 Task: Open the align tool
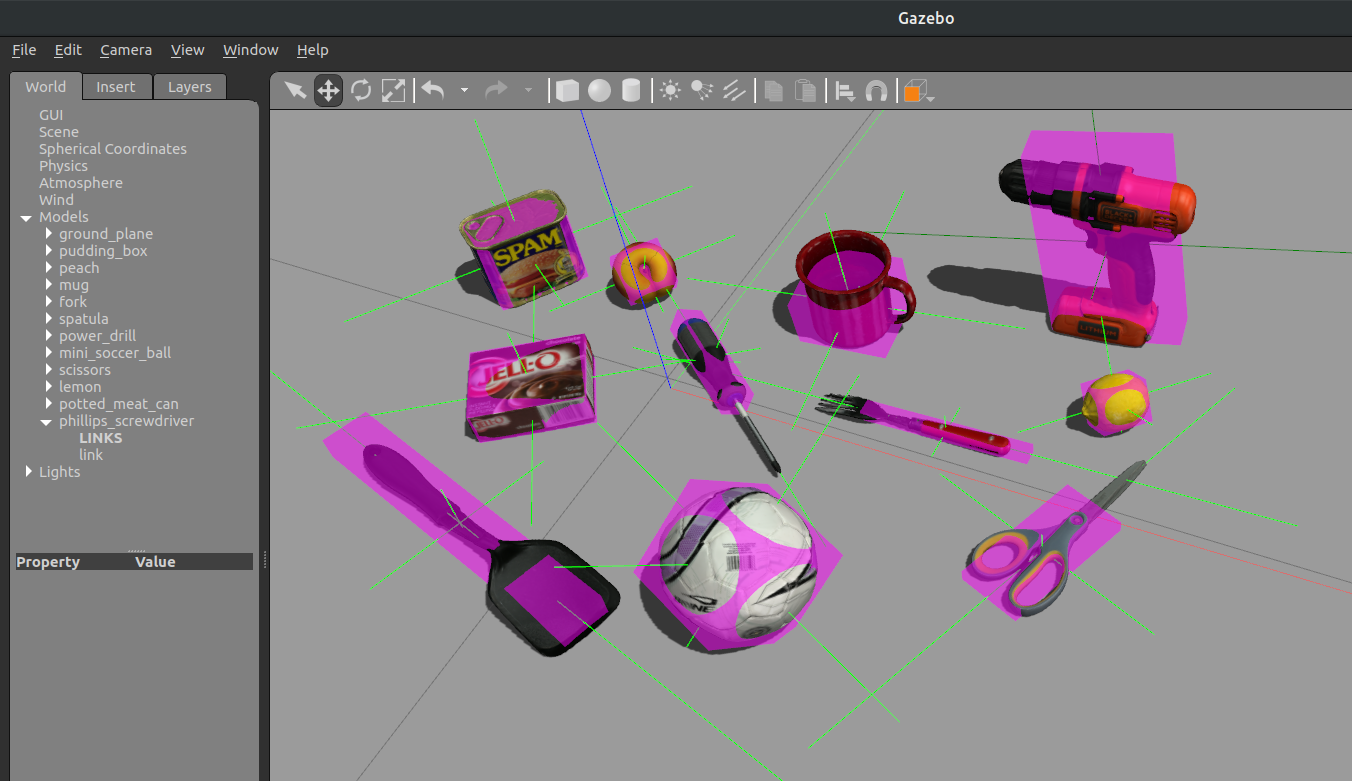point(845,91)
